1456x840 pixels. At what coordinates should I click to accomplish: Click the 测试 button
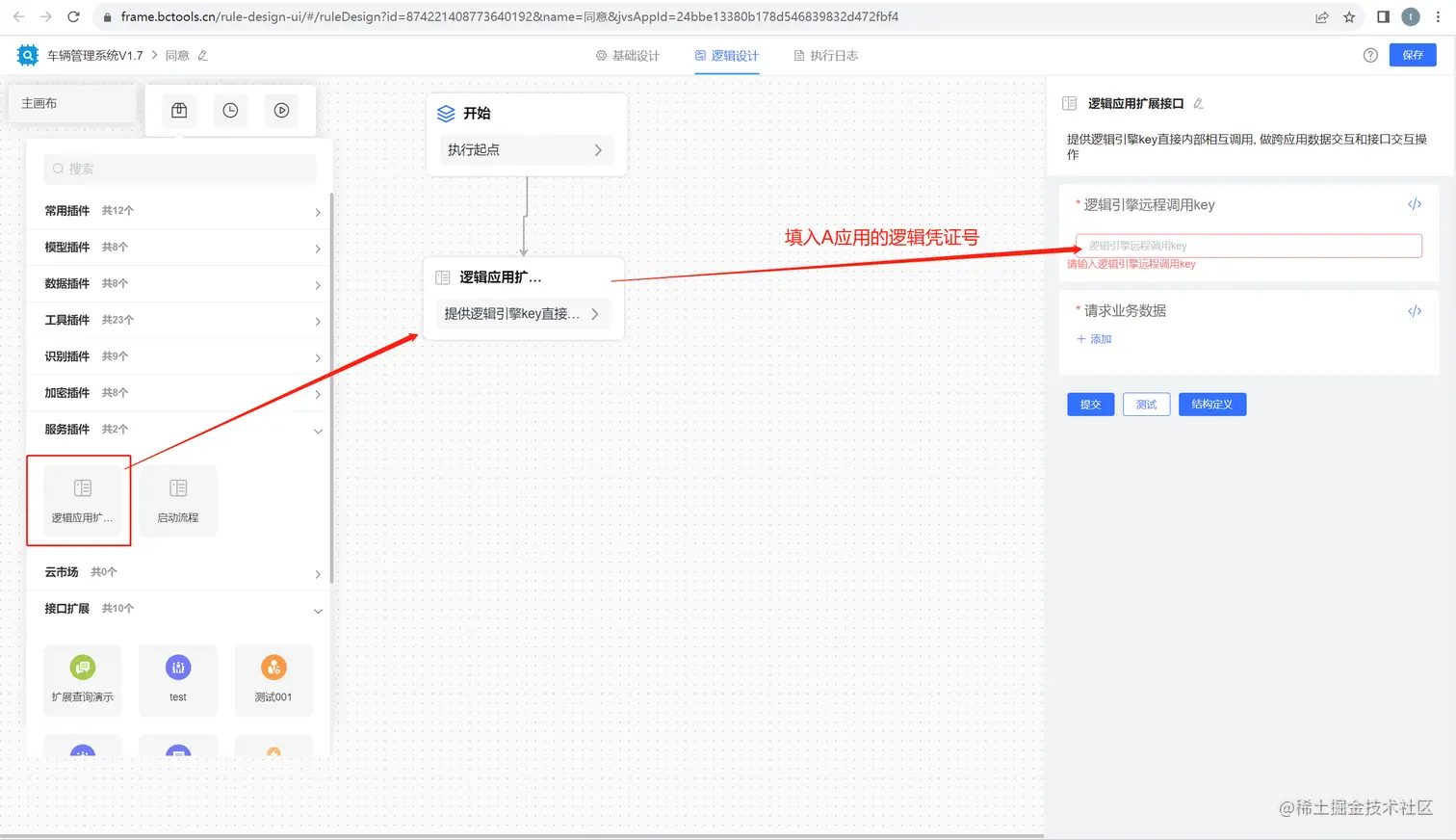(x=1146, y=405)
